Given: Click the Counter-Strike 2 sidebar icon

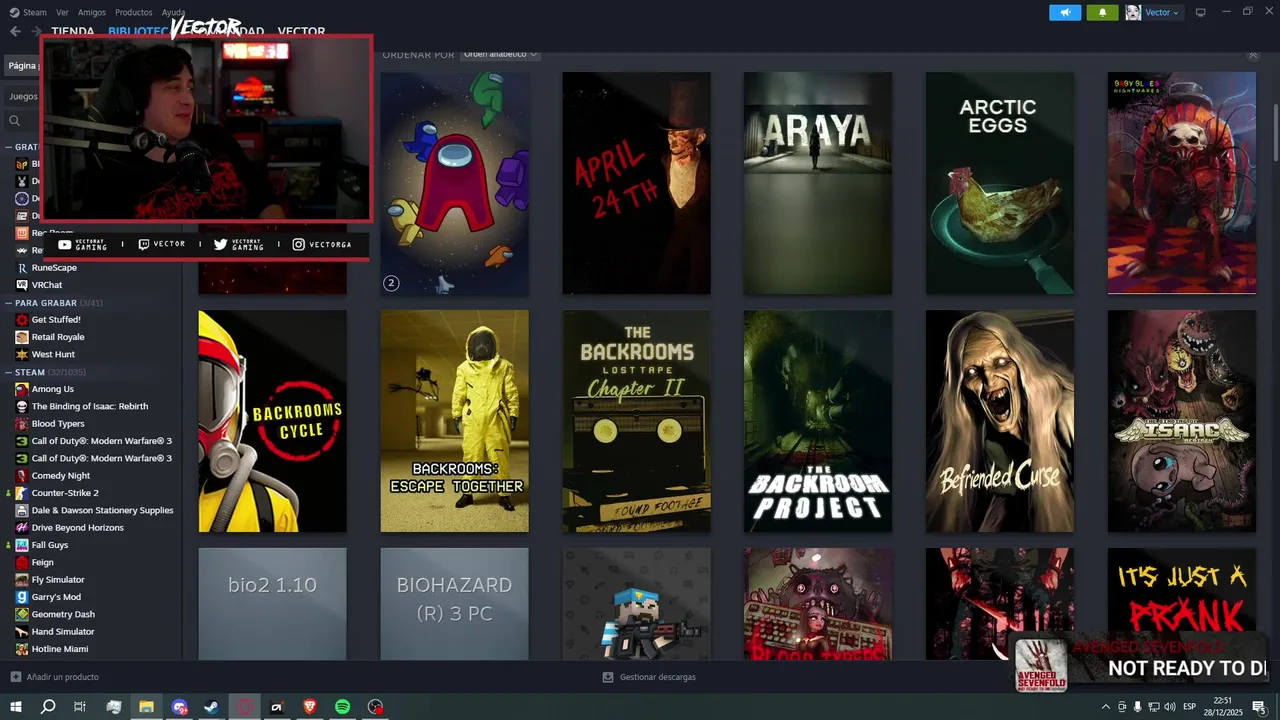Looking at the screenshot, I should 22,493.
